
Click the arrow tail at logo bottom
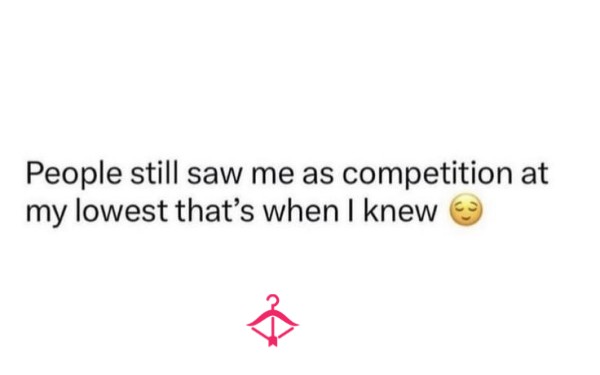[272, 341]
